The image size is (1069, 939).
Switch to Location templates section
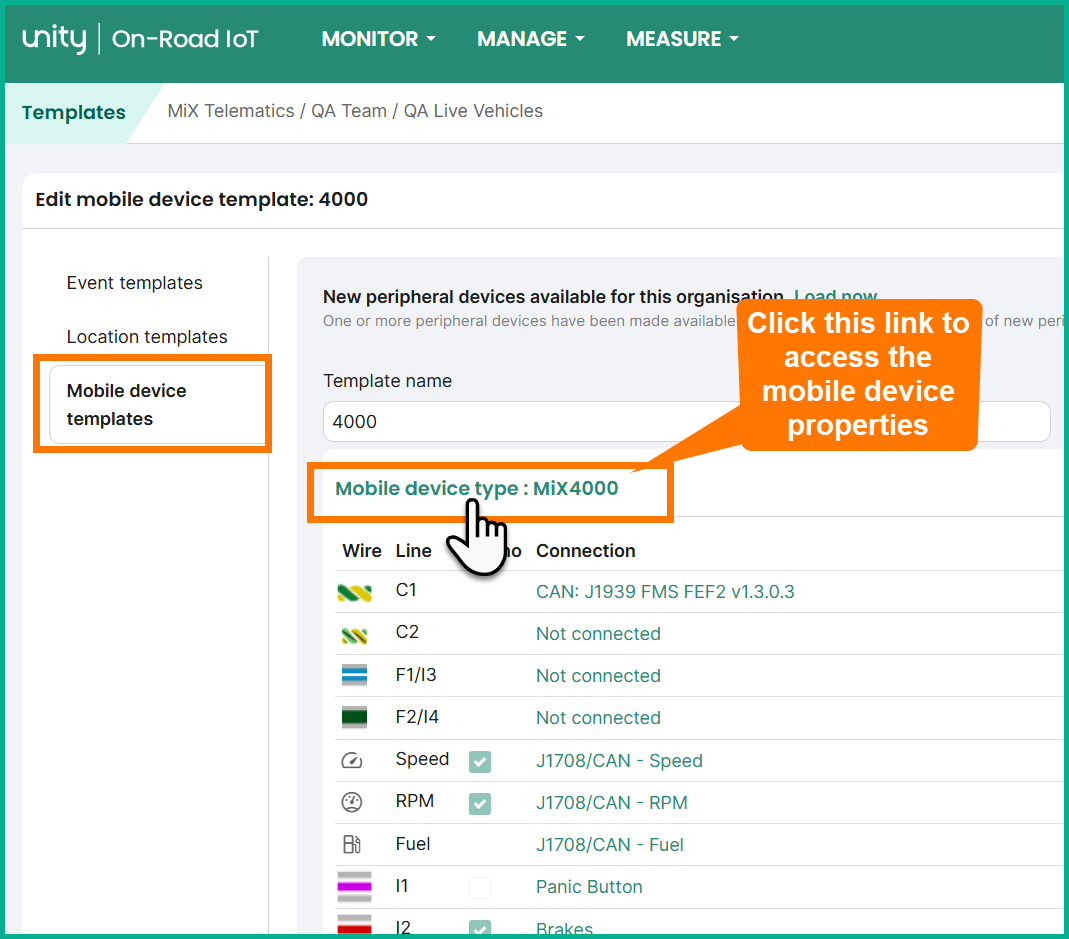[x=147, y=337]
